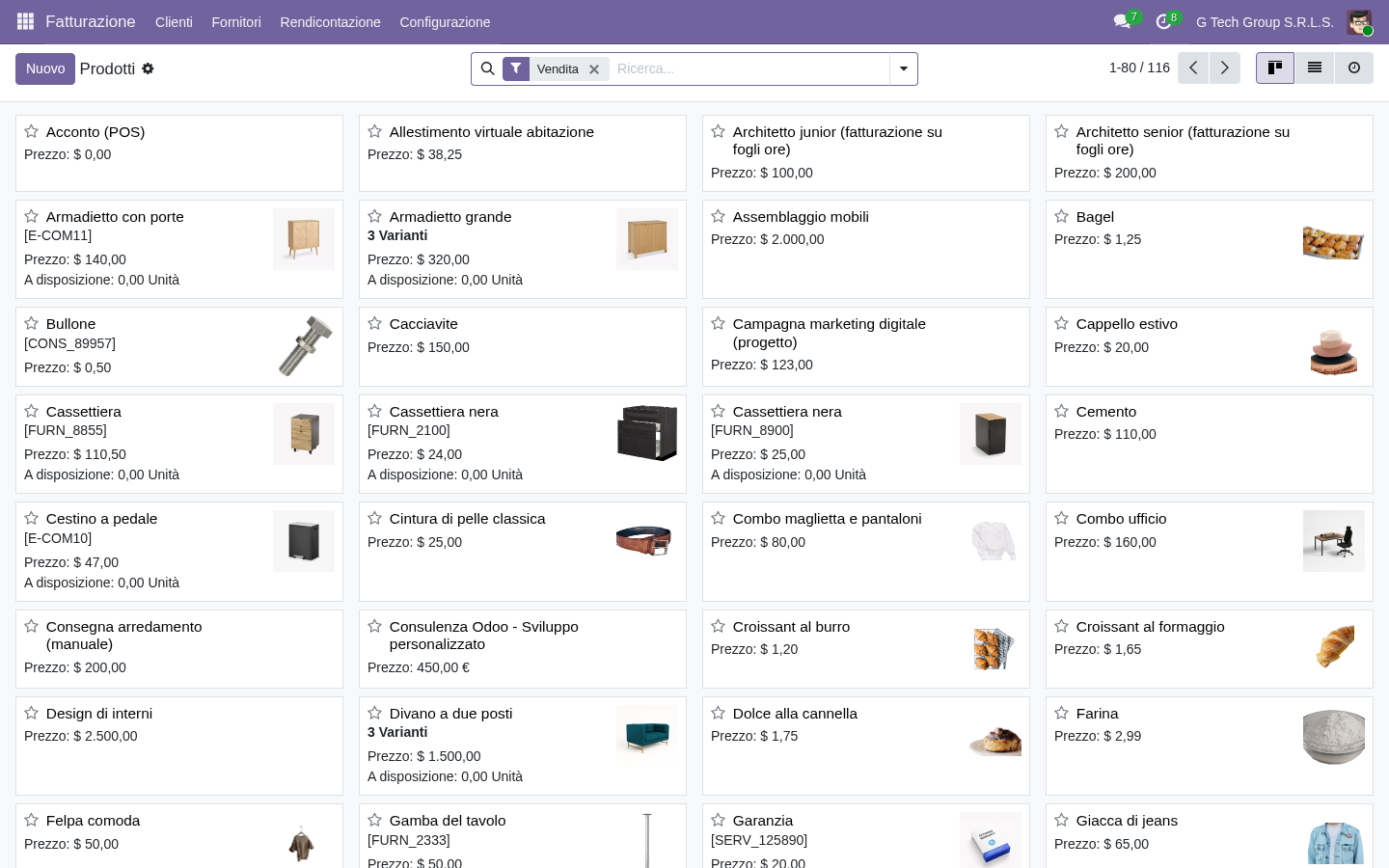Toggle favorite star for Cemento
This screenshot has width=1389, height=868.
1062,411
